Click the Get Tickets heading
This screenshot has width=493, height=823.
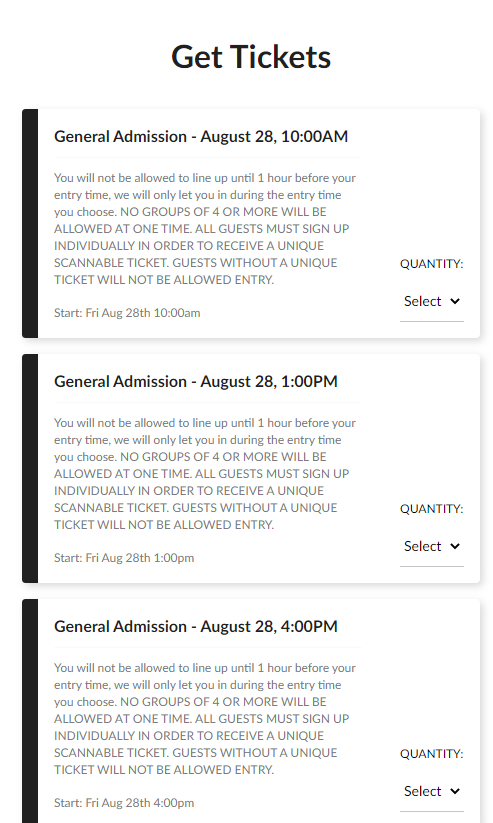(x=251, y=57)
